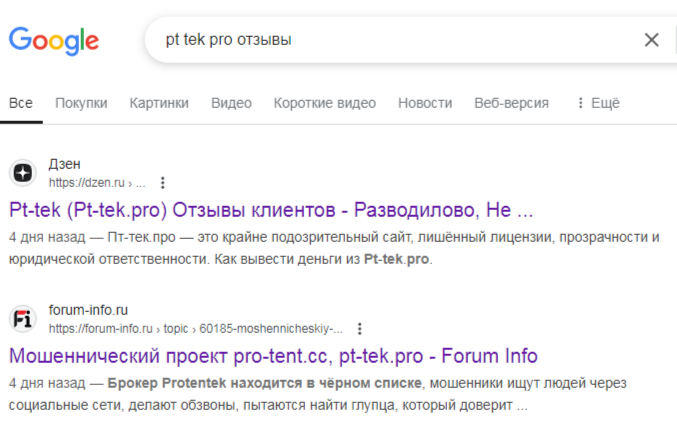The width and height of the screenshot is (677, 432).
Task: Expand the 'Ещё' more options menu
Action: point(599,103)
